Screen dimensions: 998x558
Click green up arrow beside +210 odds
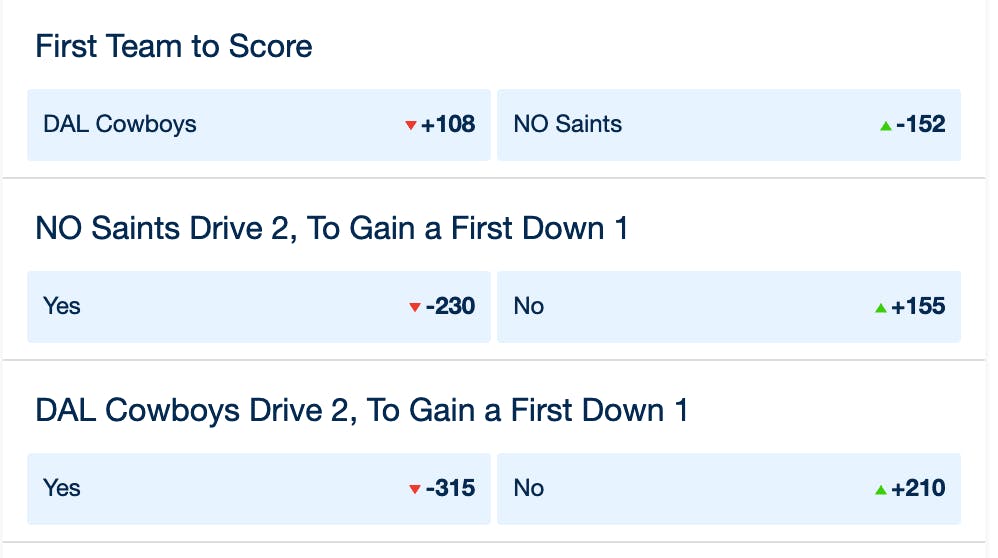coord(881,489)
